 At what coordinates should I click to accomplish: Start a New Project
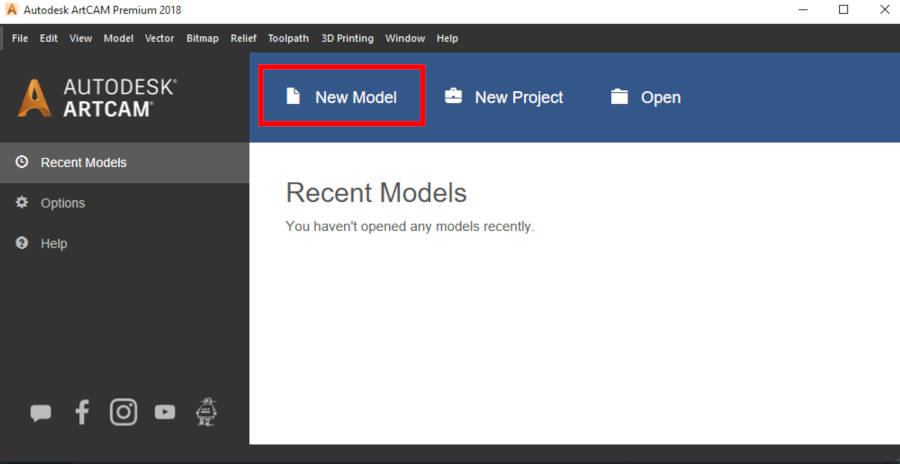(504, 97)
